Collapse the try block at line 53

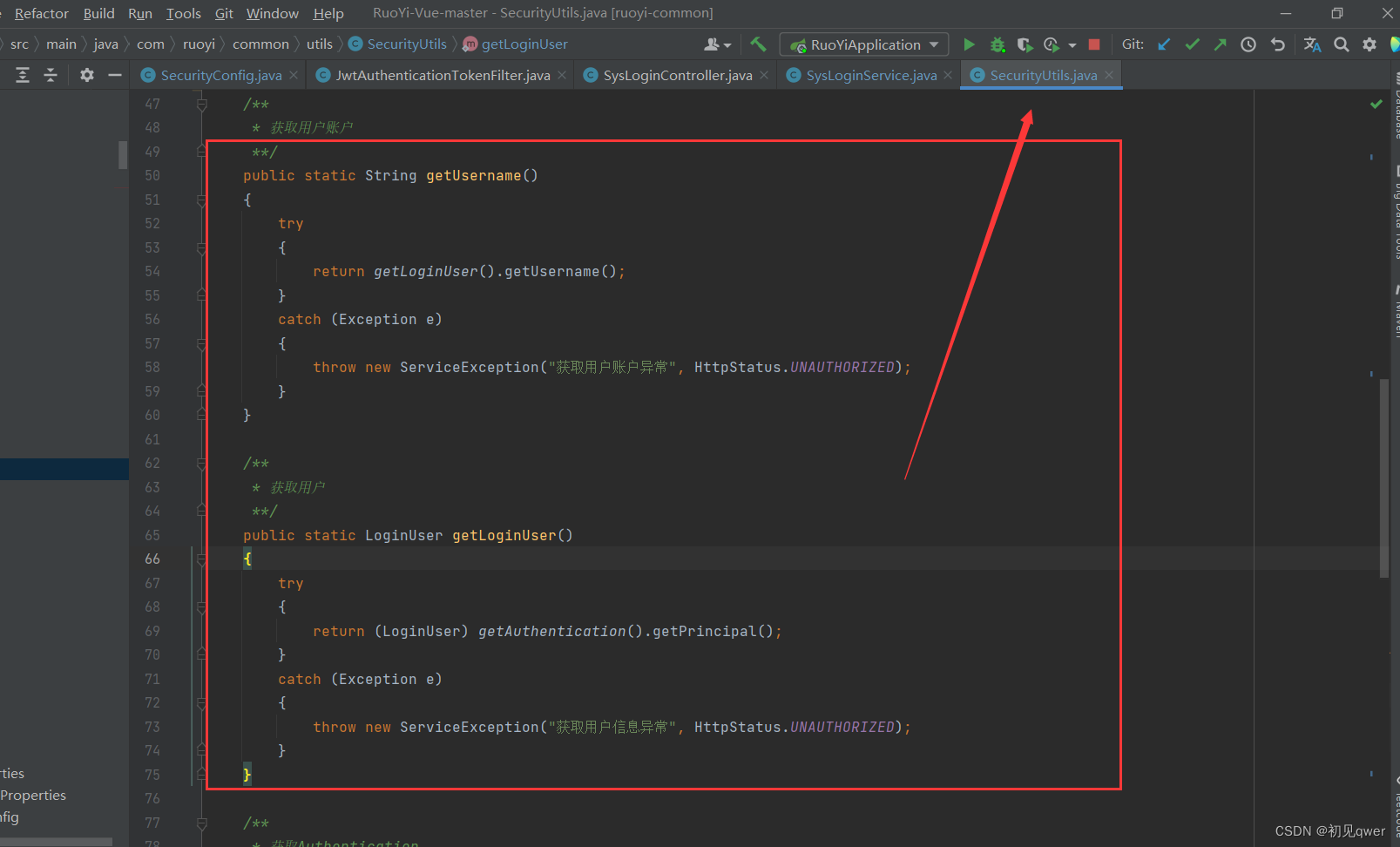coord(202,248)
